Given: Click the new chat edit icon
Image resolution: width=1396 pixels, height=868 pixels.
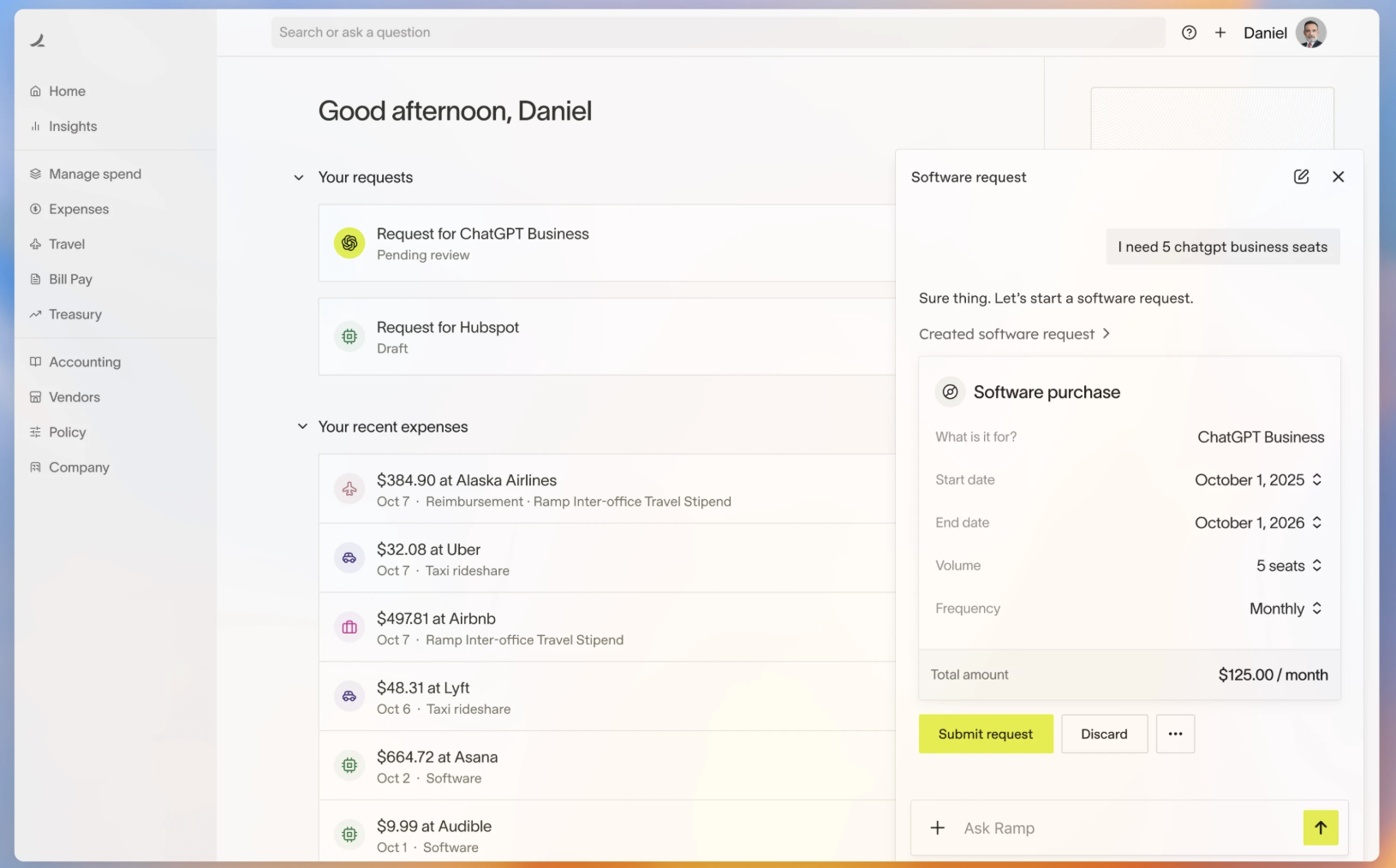Looking at the screenshot, I should coord(1301,176).
